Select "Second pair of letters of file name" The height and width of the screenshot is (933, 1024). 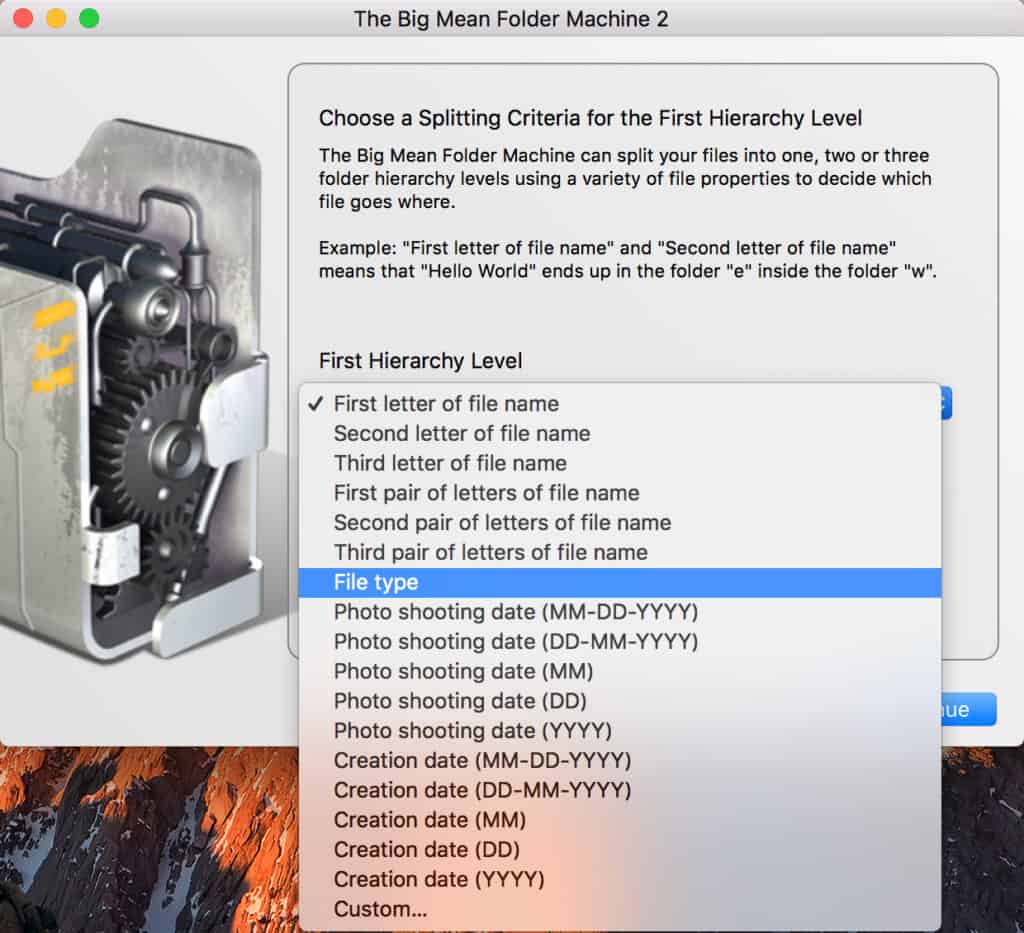(502, 523)
